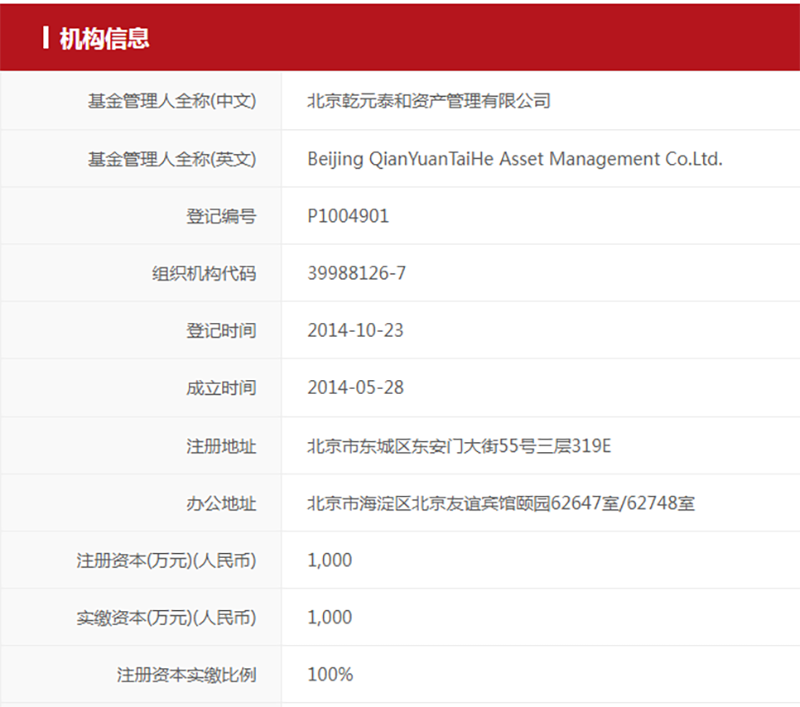The image size is (800, 707).
Task: Click the 组织机构代码 label
Action: (204, 274)
